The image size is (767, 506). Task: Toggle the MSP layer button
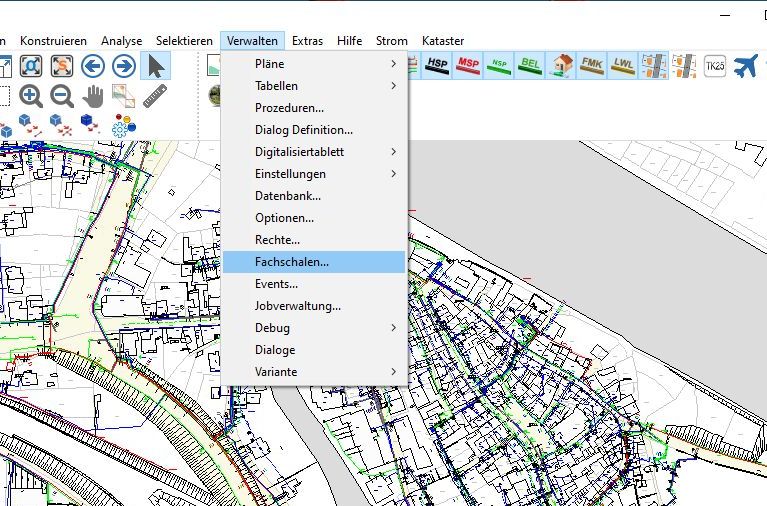click(x=467, y=67)
